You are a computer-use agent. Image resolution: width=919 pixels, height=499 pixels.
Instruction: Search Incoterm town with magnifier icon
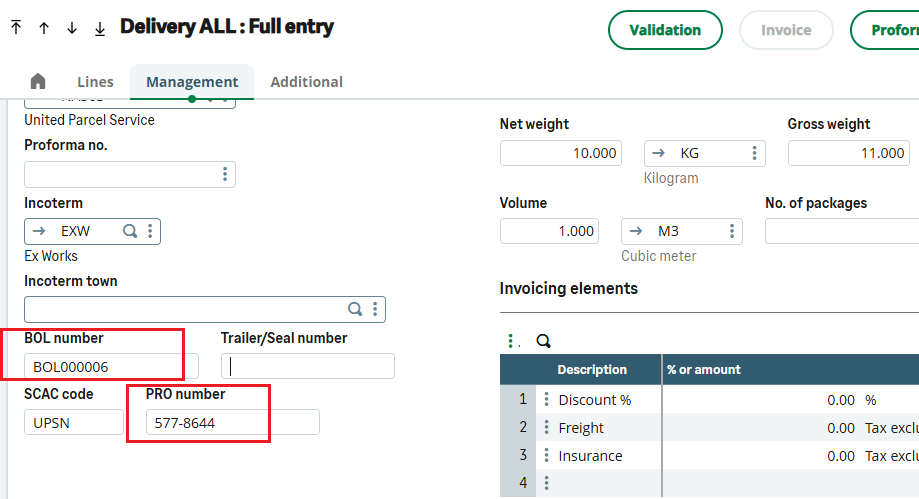click(x=355, y=309)
